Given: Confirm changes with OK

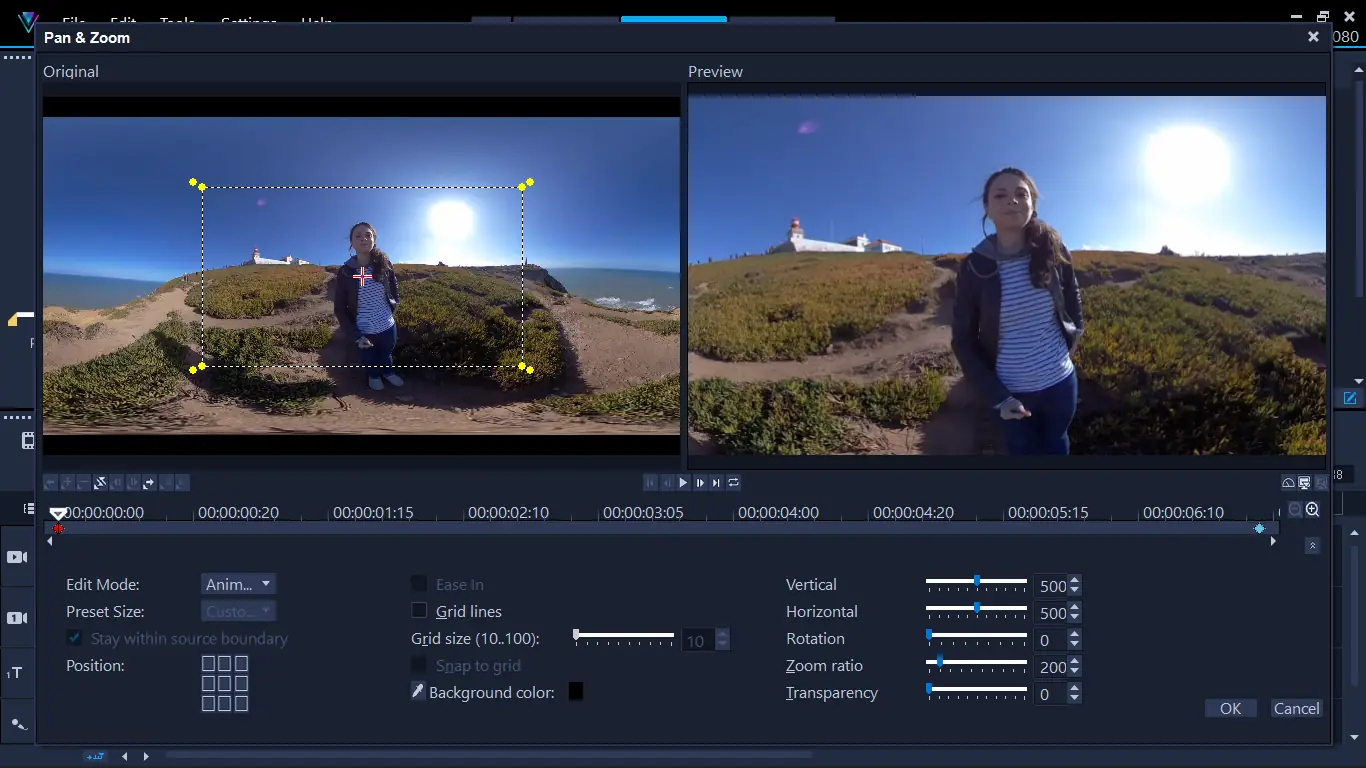Looking at the screenshot, I should (x=1230, y=708).
